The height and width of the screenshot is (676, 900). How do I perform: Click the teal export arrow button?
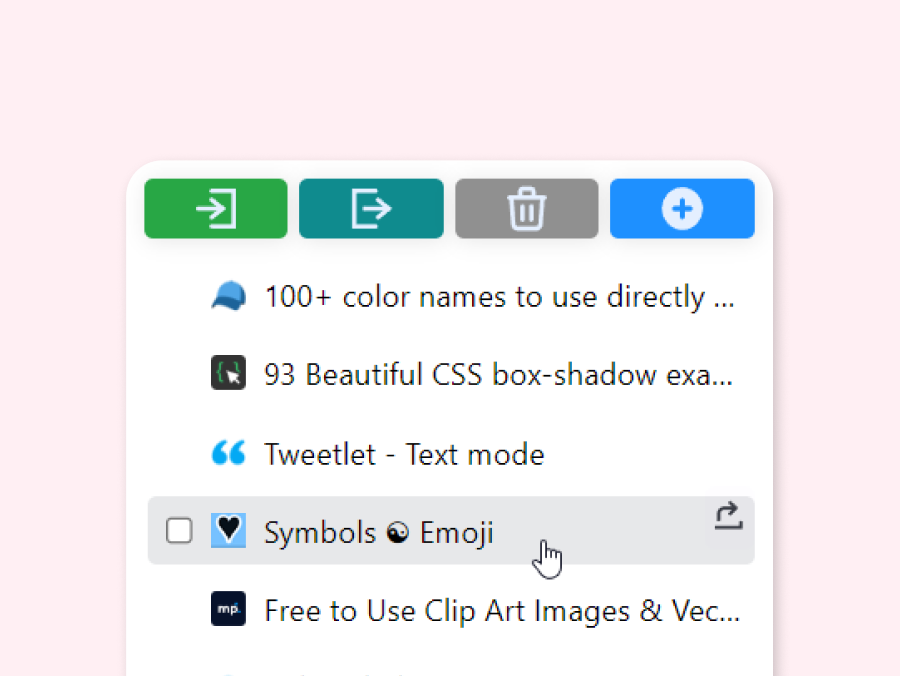pyautogui.click(x=371, y=208)
